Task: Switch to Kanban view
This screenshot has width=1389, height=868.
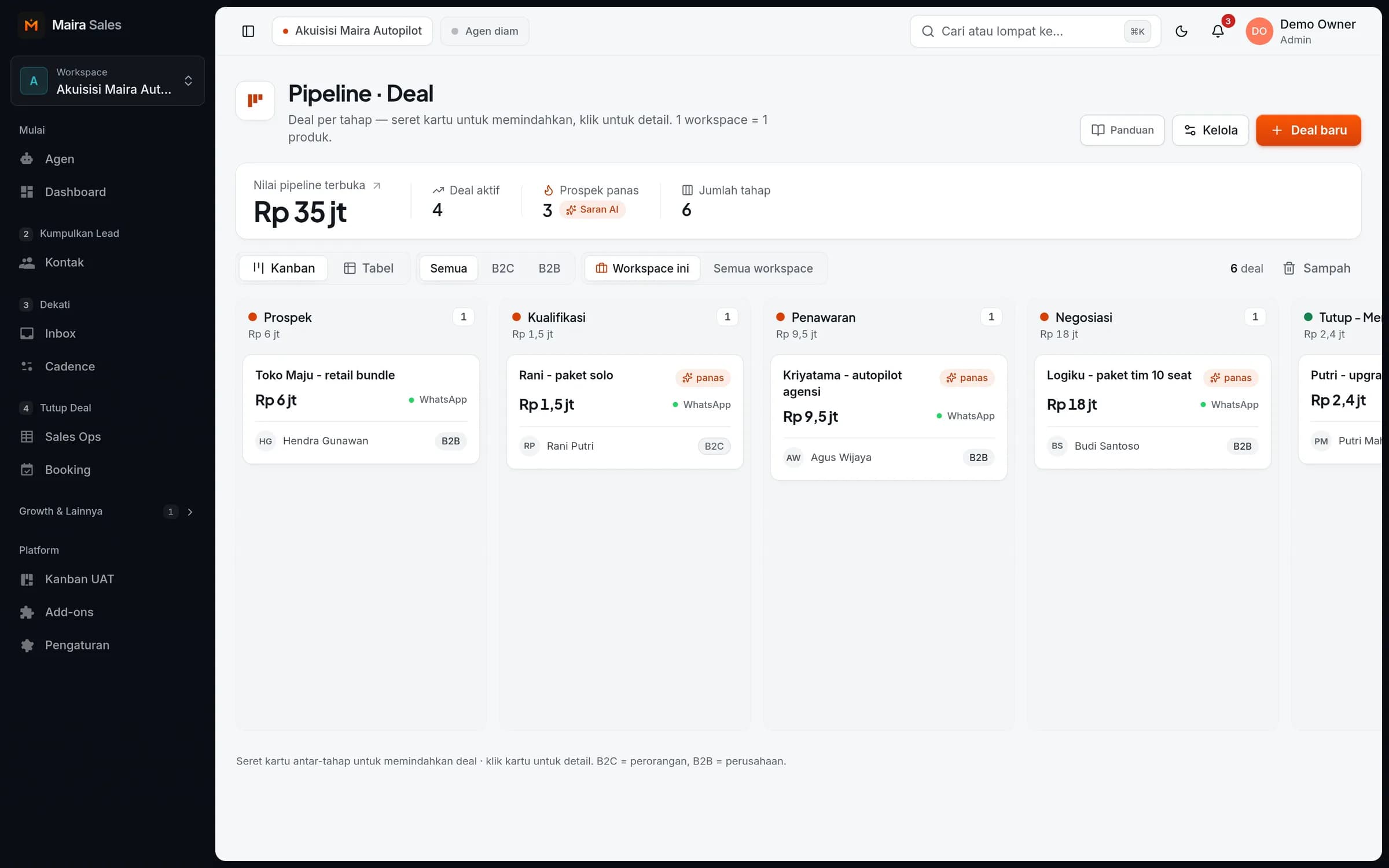Action: click(284, 268)
